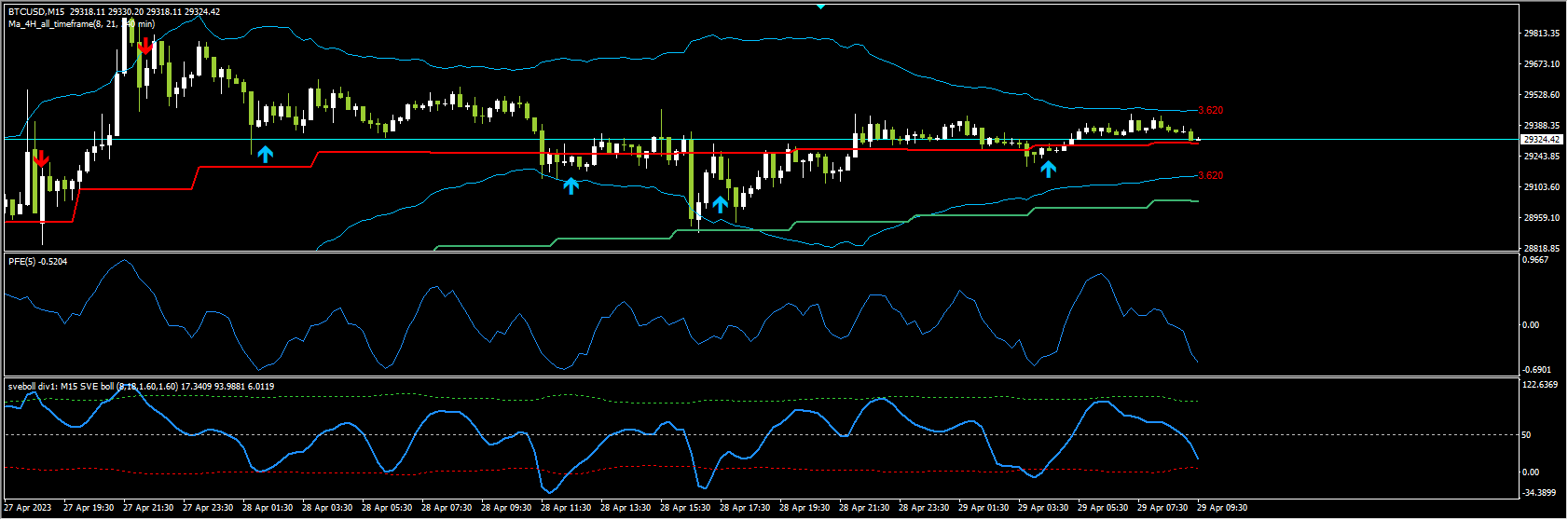Screen dimensions: 1568x520
Task: Click the upper red 3.620 band label
Action: [x=1210, y=110]
